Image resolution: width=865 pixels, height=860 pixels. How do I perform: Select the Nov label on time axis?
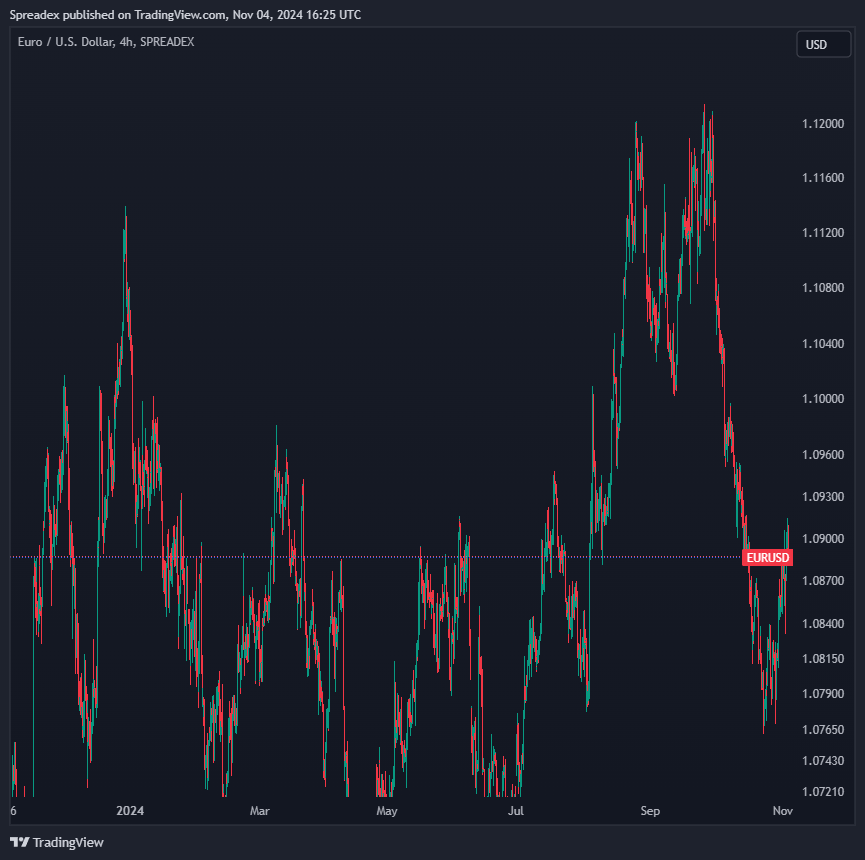click(x=783, y=810)
